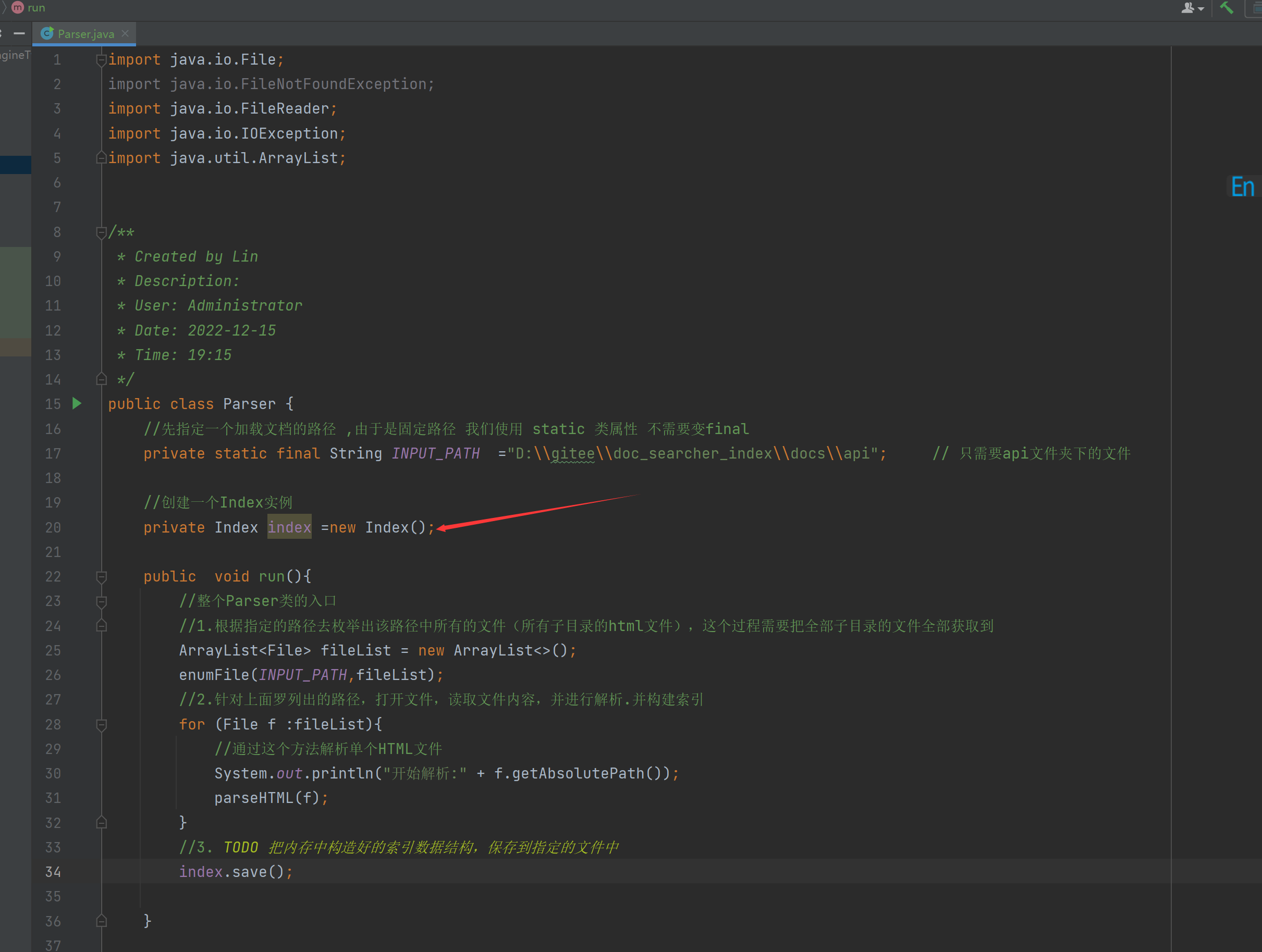Image resolution: width=1262 pixels, height=952 pixels.
Task: Click 'import java.util.ArrayList' on line 5
Action: tap(227, 157)
